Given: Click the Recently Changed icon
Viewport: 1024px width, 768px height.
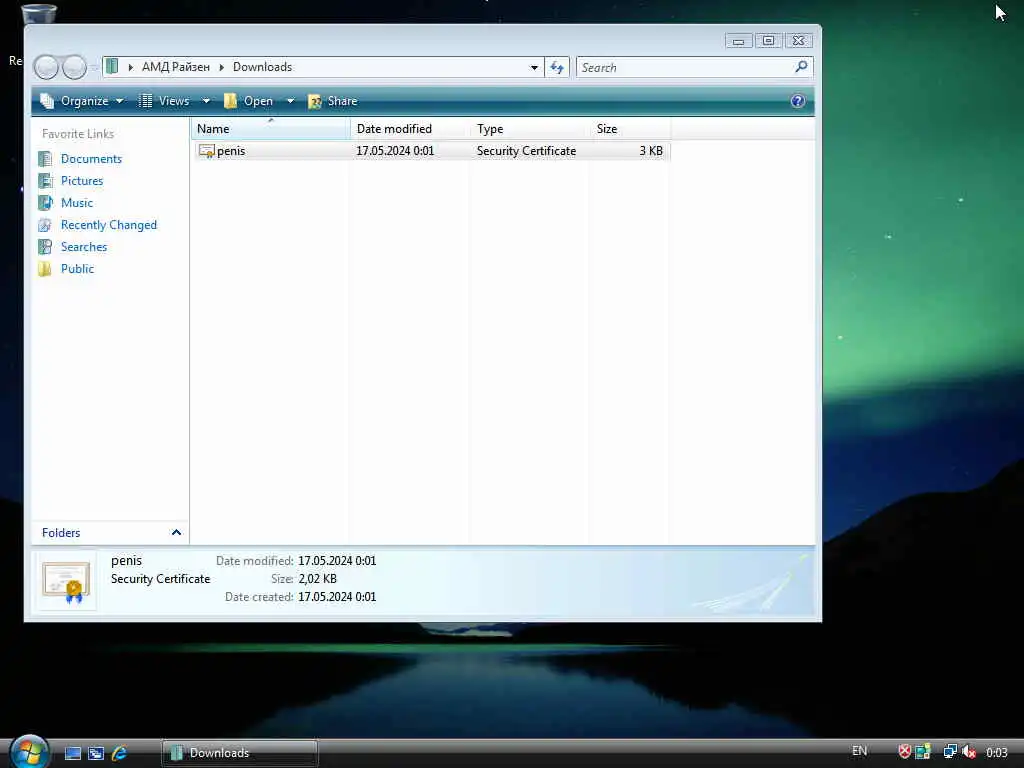Looking at the screenshot, I should pyautogui.click(x=45, y=225).
